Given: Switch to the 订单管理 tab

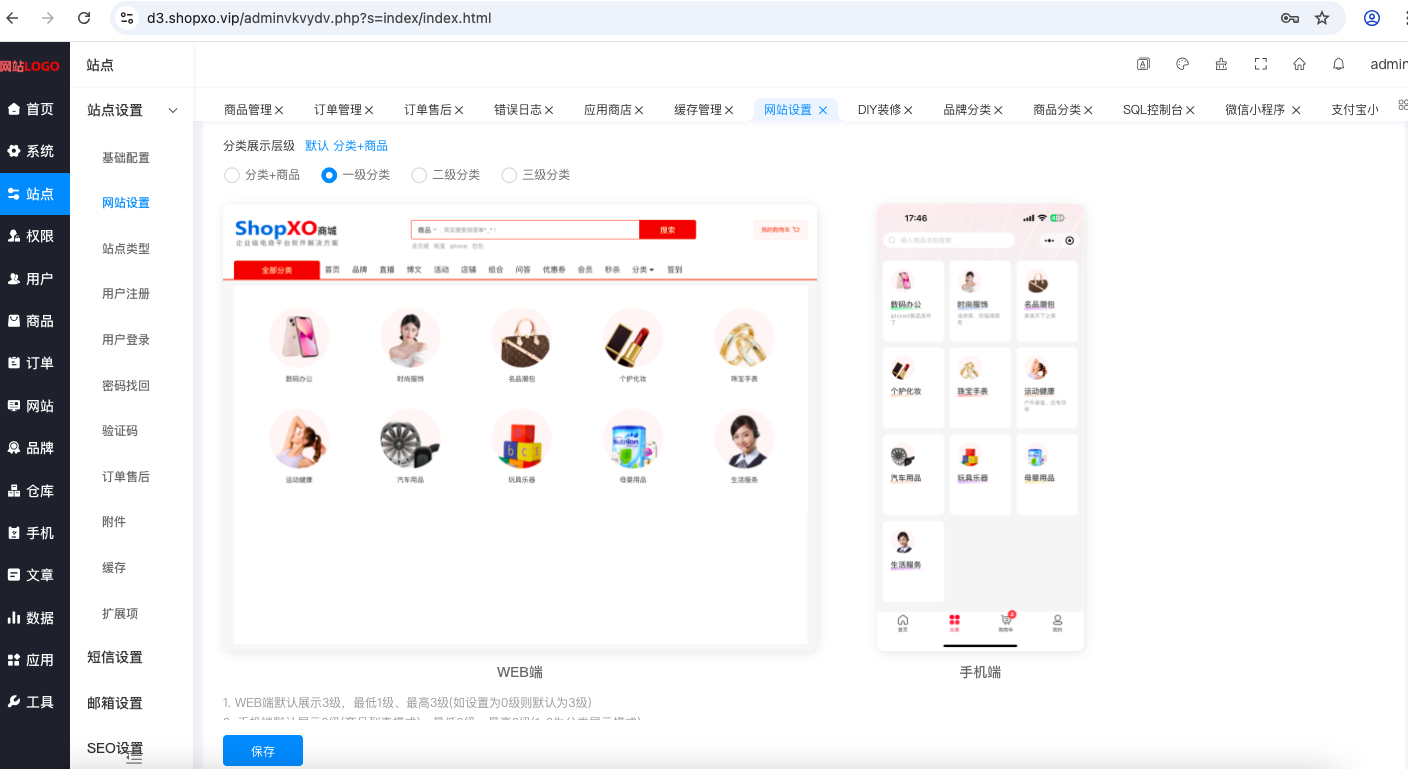Looking at the screenshot, I should click(x=338, y=110).
